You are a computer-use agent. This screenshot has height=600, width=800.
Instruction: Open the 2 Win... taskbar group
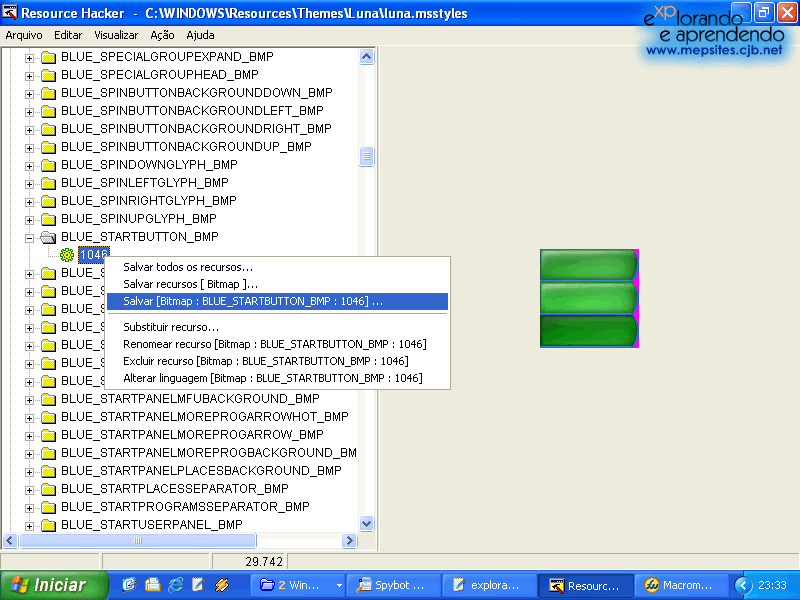tap(298, 585)
